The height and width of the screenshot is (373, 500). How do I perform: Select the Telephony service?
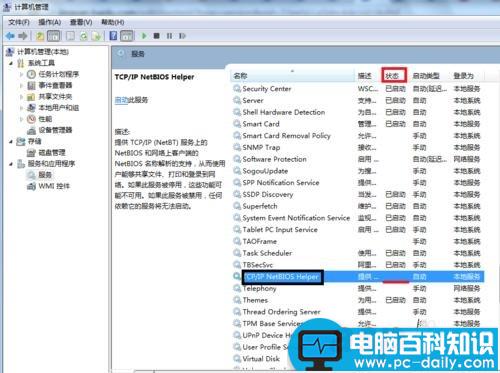[x=259, y=288]
